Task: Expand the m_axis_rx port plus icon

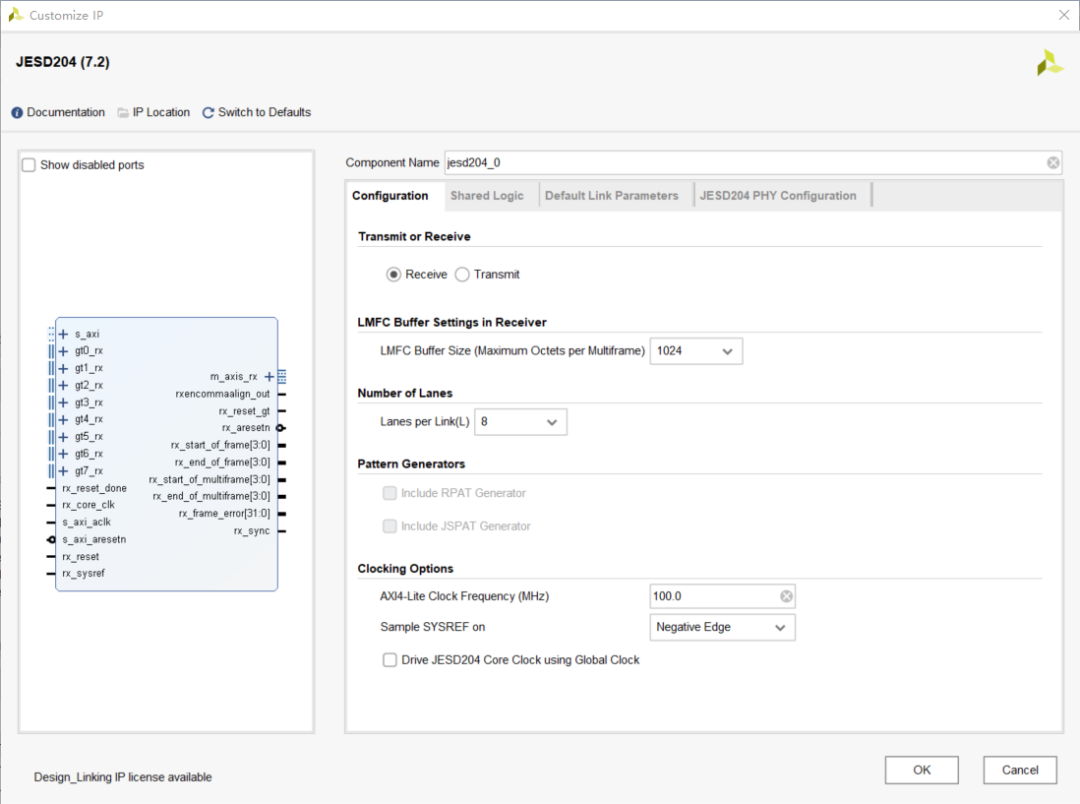Action: pyautogui.click(x=269, y=377)
